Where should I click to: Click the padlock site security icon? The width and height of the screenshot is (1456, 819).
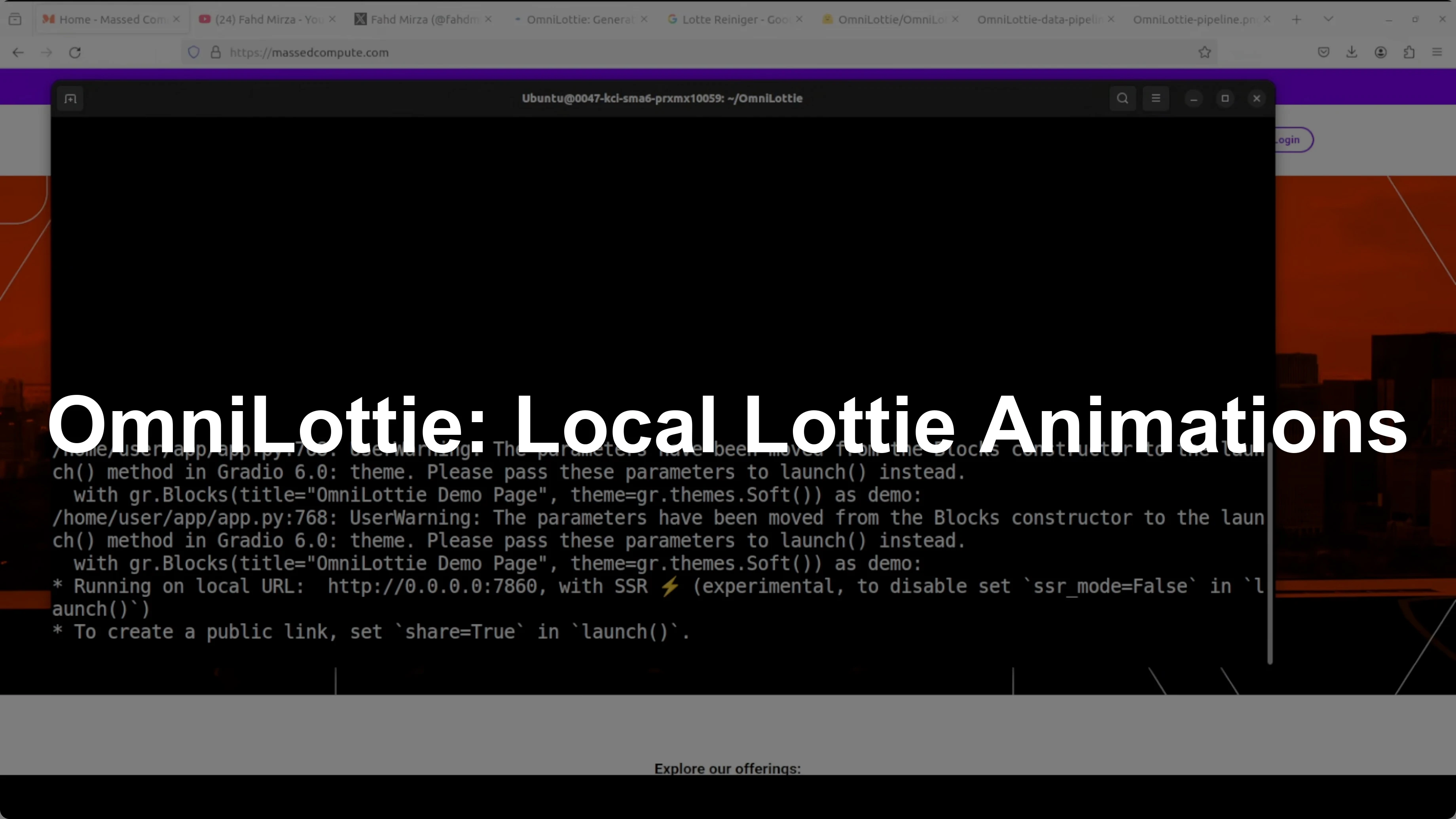tap(215, 52)
